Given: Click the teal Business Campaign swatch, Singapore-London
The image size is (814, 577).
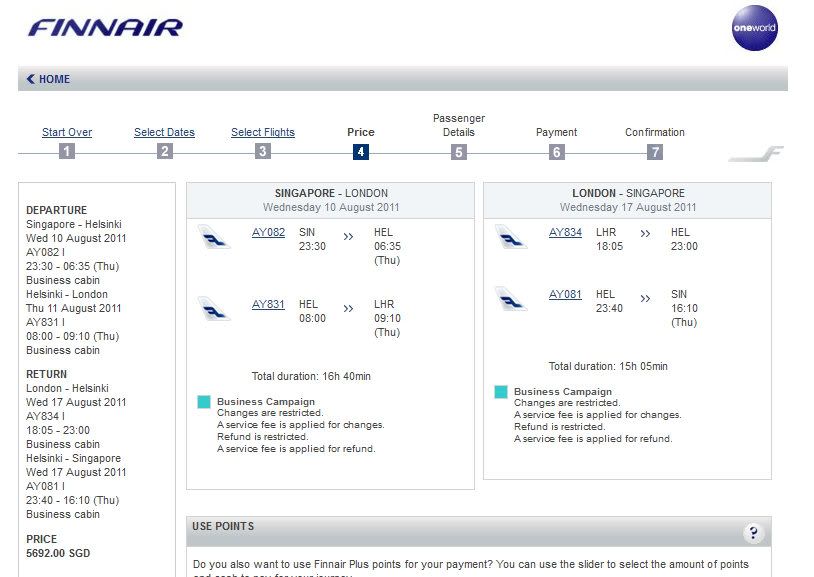Looking at the screenshot, I should [x=204, y=401].
